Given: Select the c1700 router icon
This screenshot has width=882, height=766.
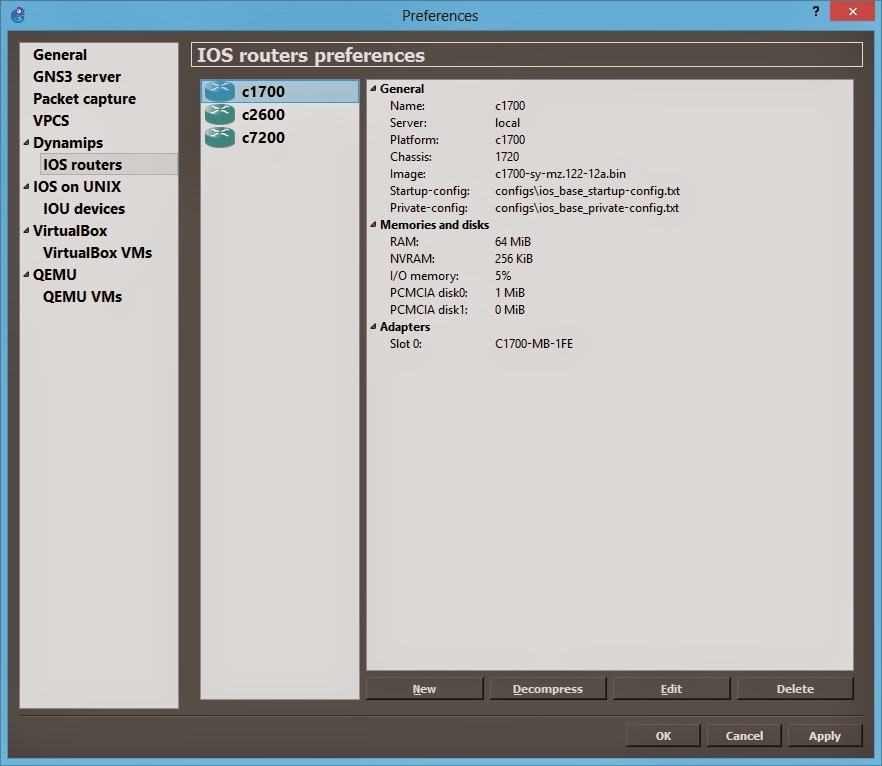Looking at the screenshot, I should tap(219, 91).
